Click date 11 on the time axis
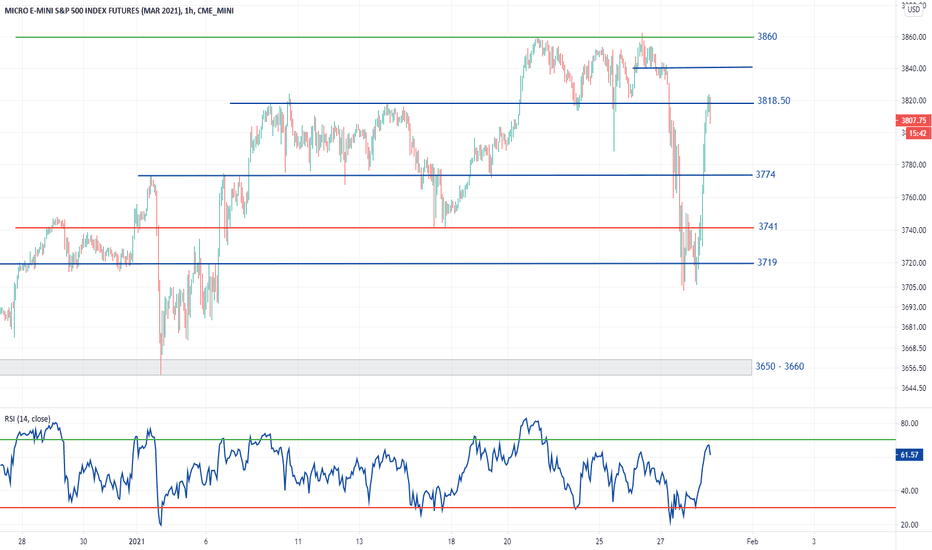 (298, 542)
